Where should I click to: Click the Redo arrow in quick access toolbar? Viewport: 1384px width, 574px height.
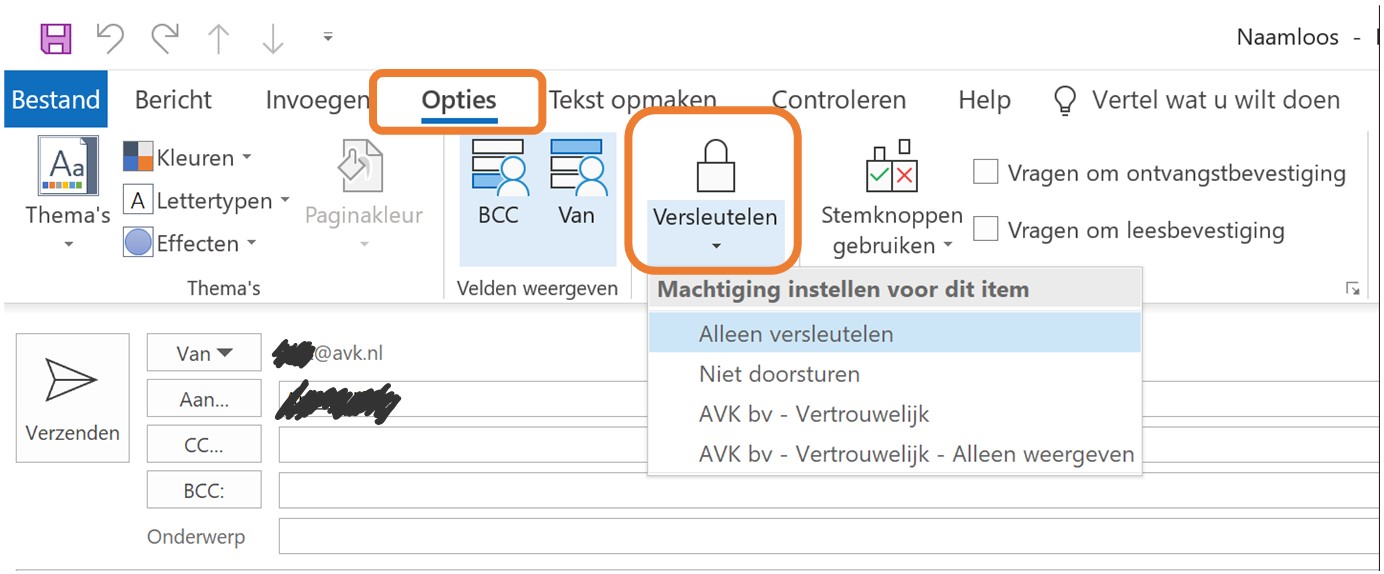[x=165, y=38]
